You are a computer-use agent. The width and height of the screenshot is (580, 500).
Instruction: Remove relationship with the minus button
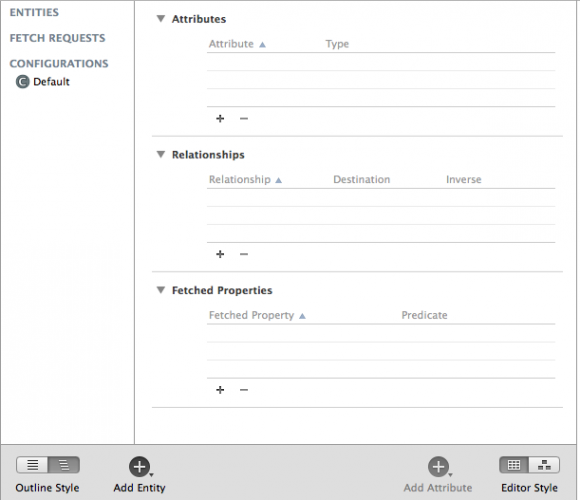244,254
